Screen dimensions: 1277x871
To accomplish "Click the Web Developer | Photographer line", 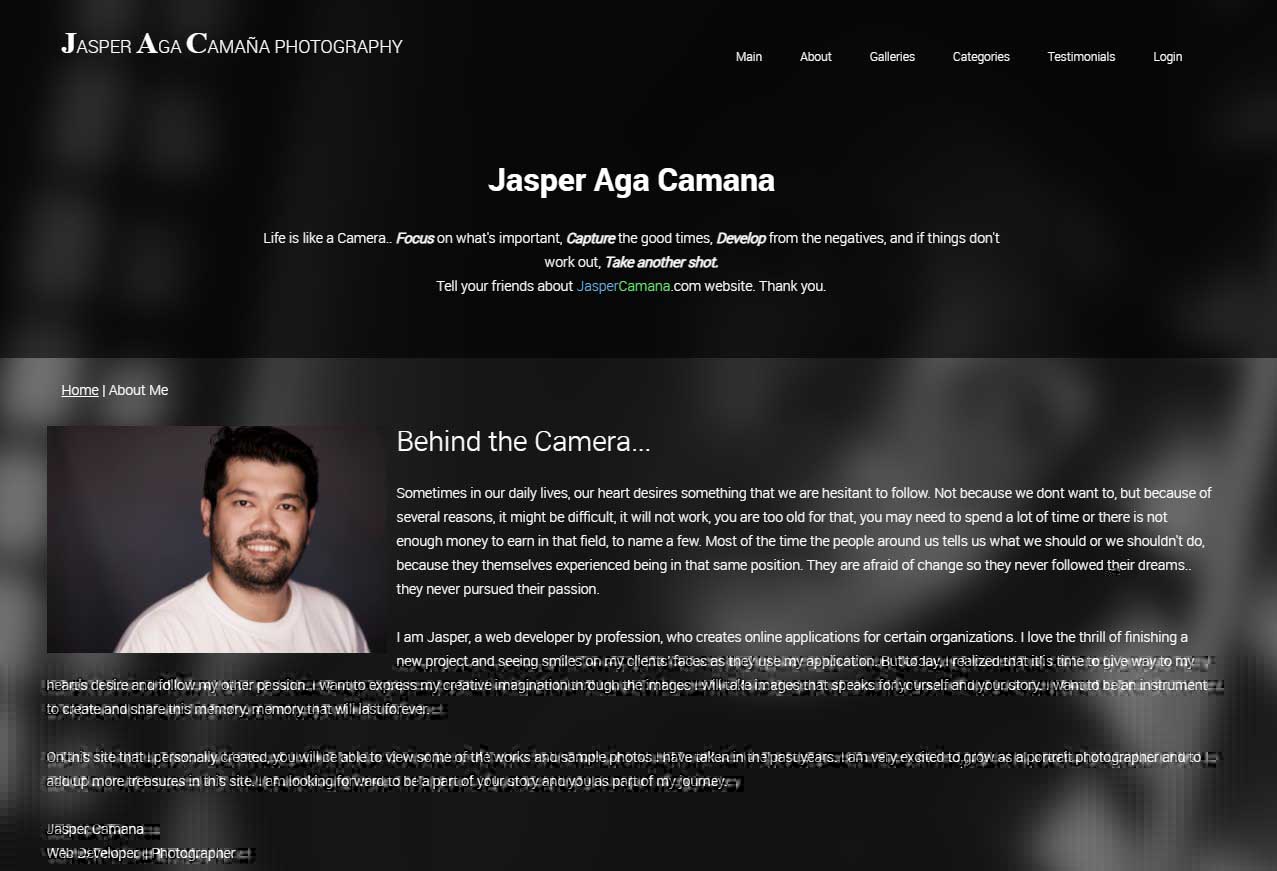I will click(x=141, y=853).
